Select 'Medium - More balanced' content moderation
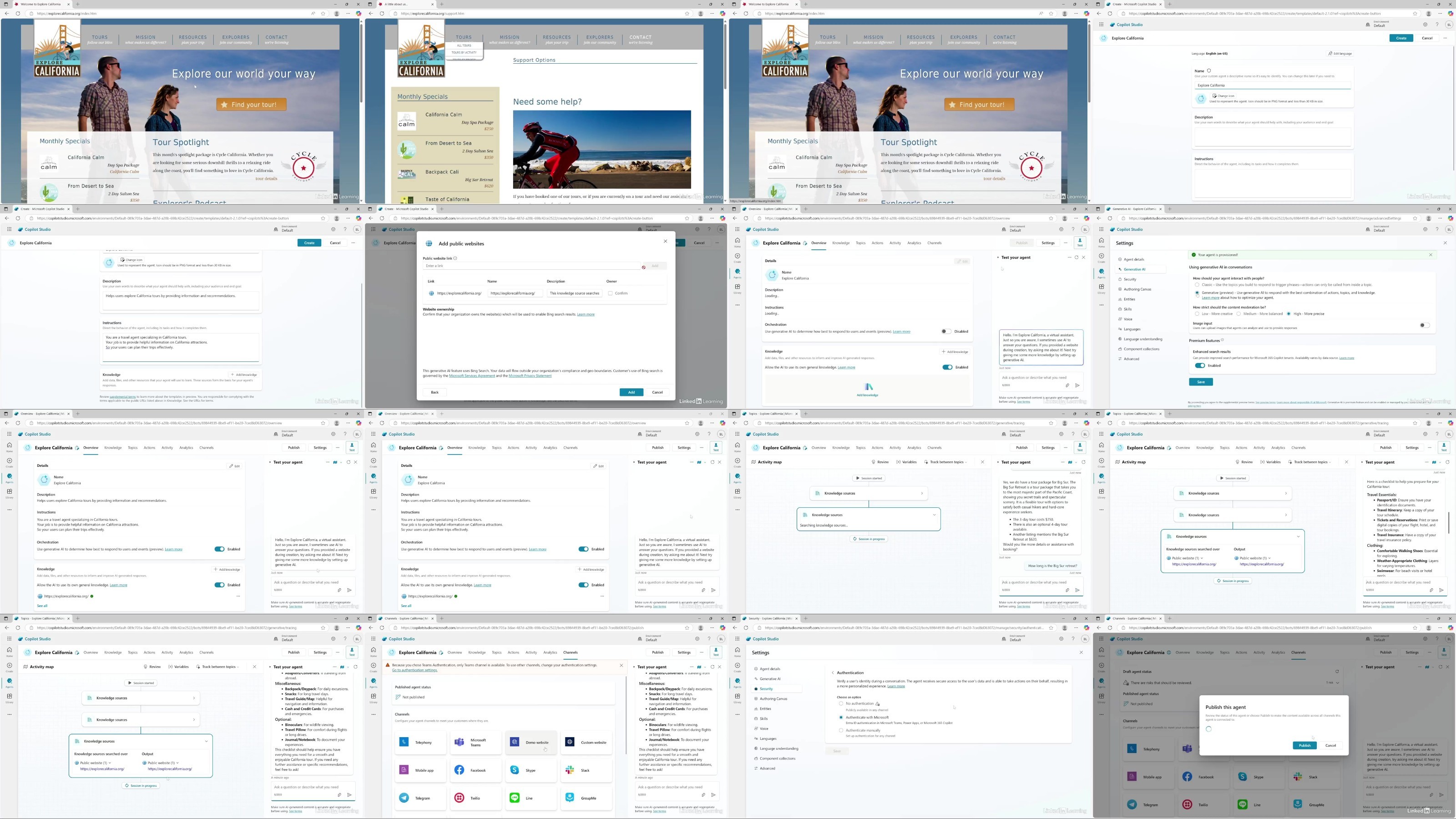The width and height of the screenshot is (1456, 819). pyautogui.click(x=1239, y=313)
